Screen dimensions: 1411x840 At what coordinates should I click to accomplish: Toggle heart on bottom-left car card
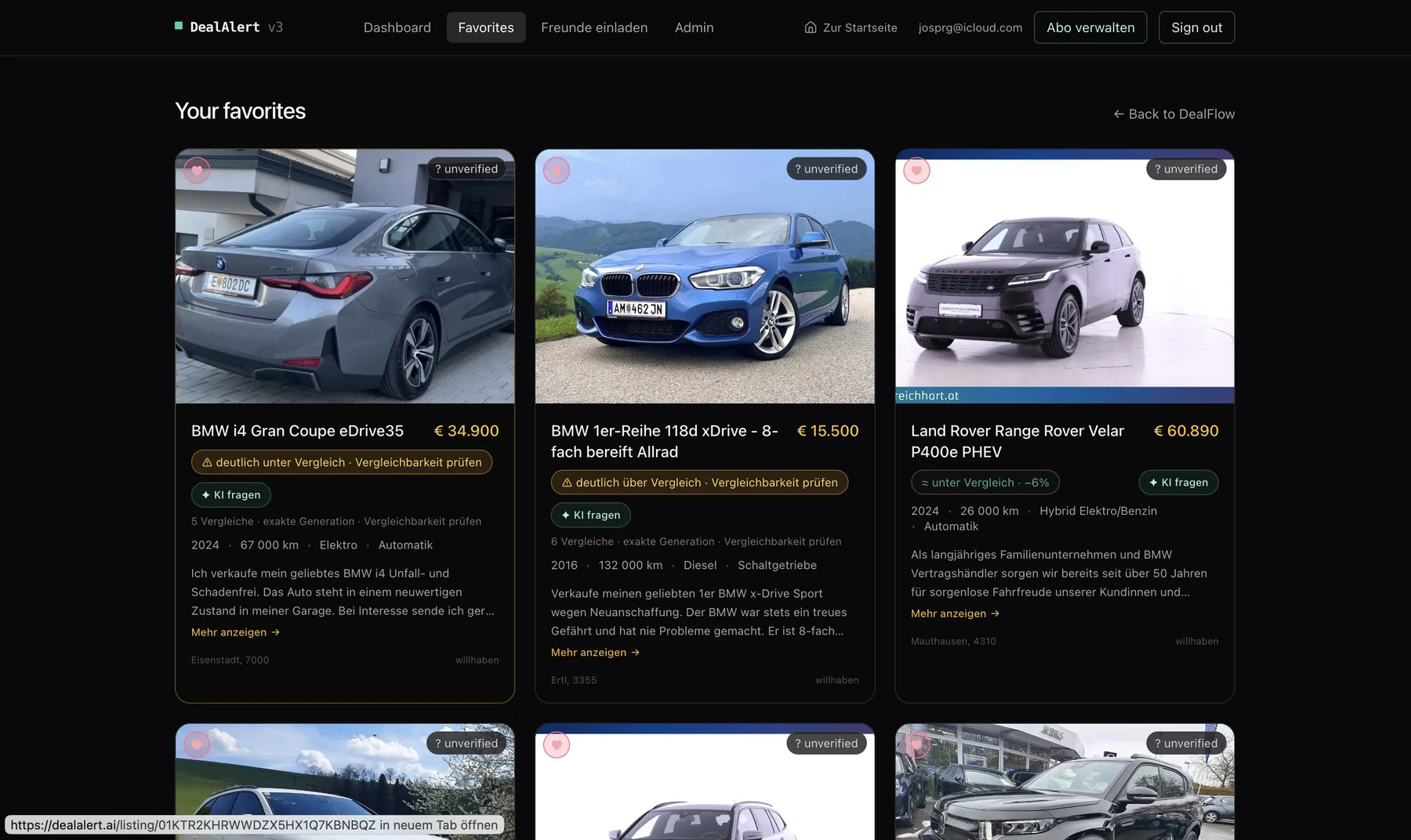click(x=197, y=744)
